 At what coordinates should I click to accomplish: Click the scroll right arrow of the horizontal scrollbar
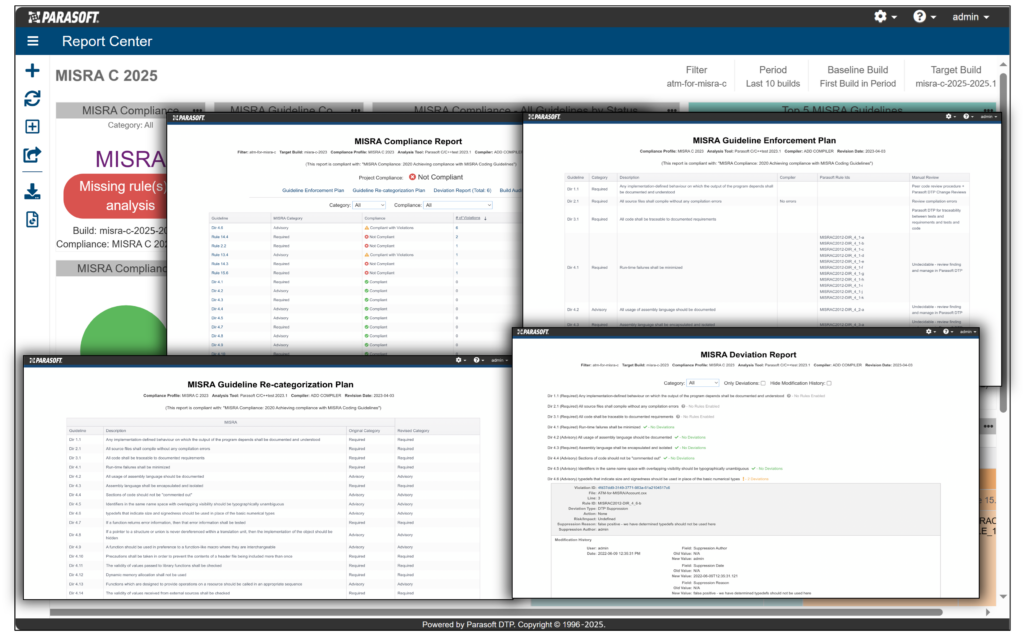[987, 612]
